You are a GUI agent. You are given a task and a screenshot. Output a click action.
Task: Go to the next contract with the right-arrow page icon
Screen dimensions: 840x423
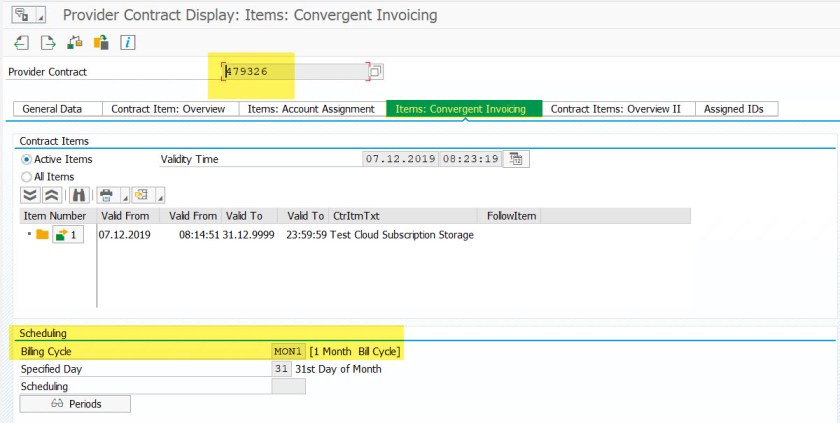pos(48,42)
